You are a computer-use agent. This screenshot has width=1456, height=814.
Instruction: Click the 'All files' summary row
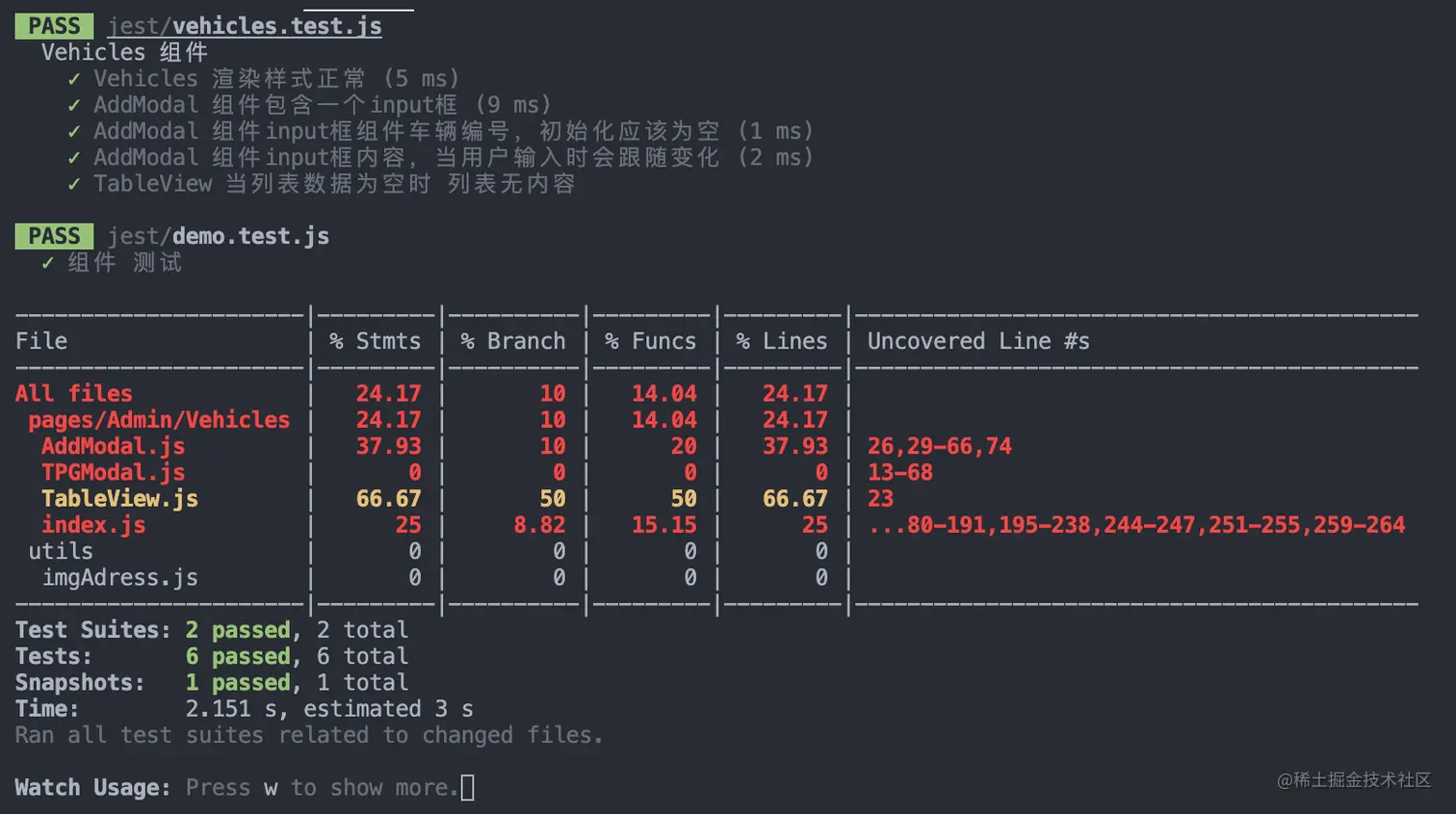[x=73, y=393]
